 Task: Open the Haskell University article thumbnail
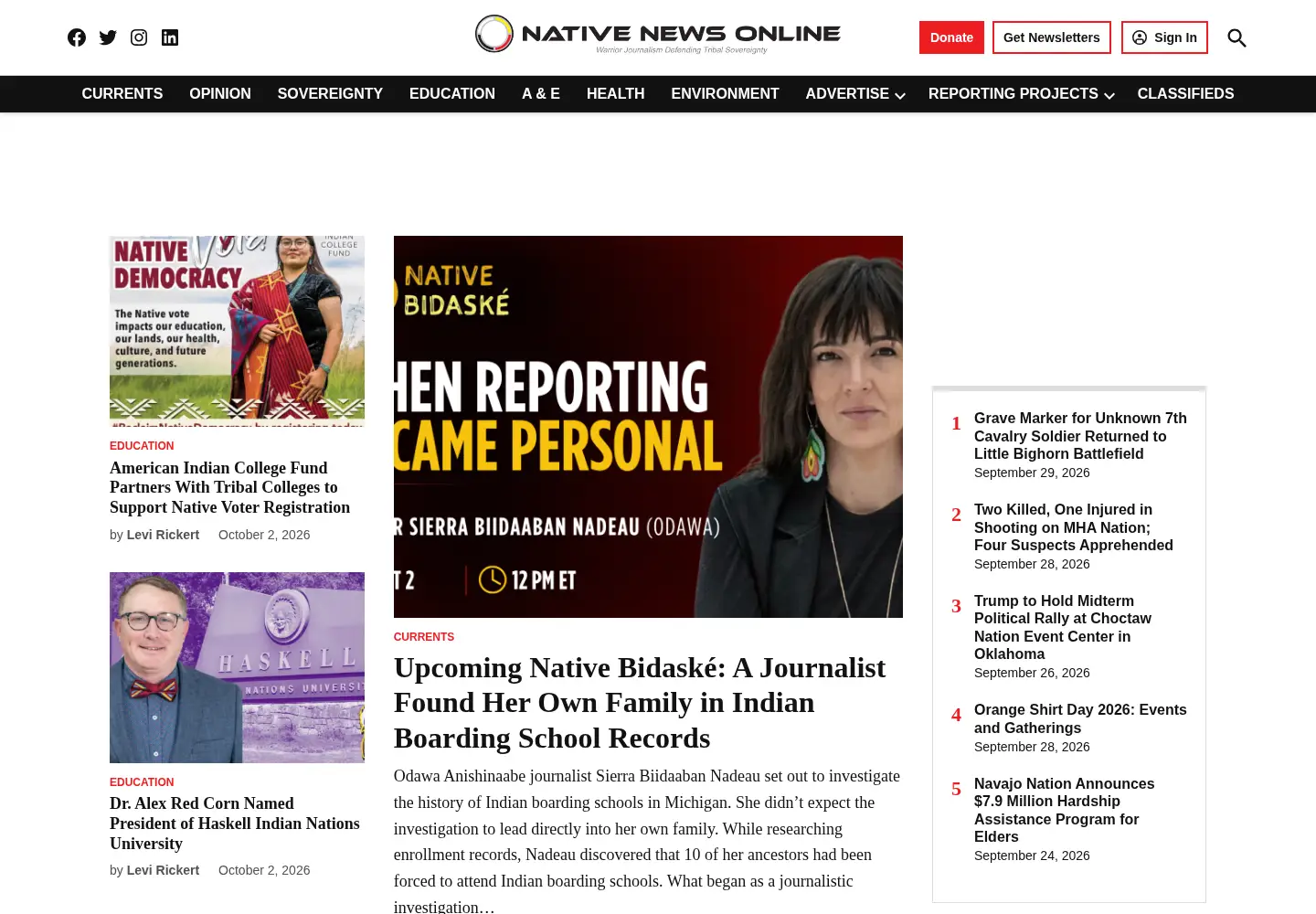[x=237, y=667]
